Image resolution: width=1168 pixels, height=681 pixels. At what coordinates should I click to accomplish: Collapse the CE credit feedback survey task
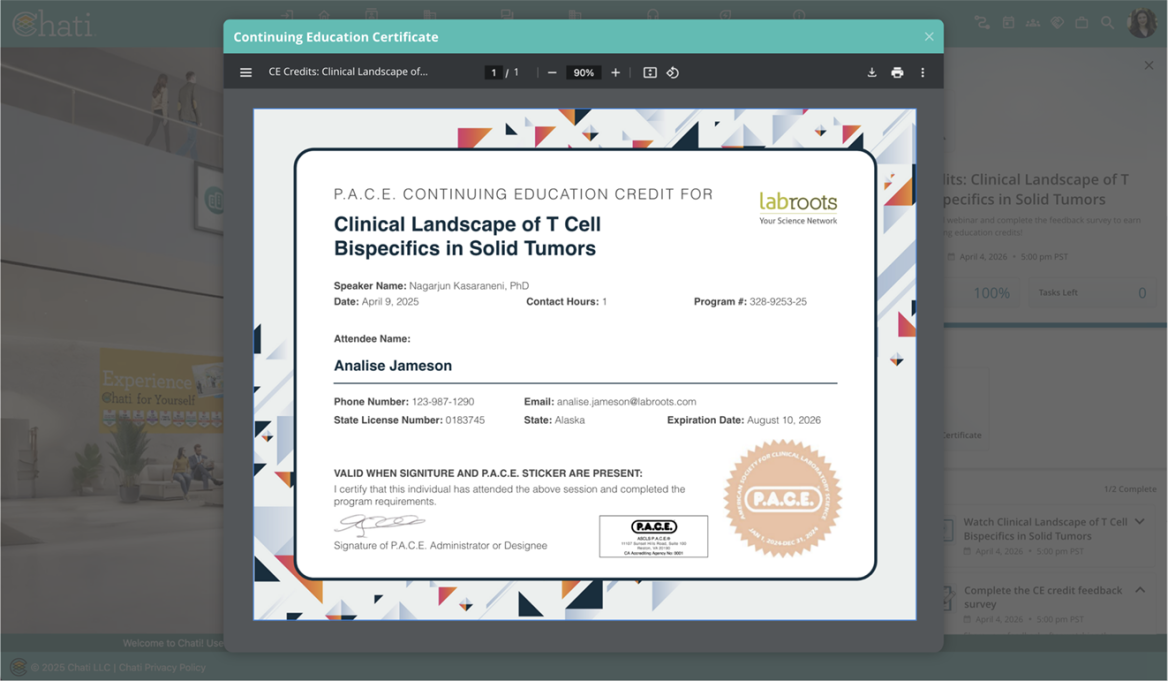1140,590
